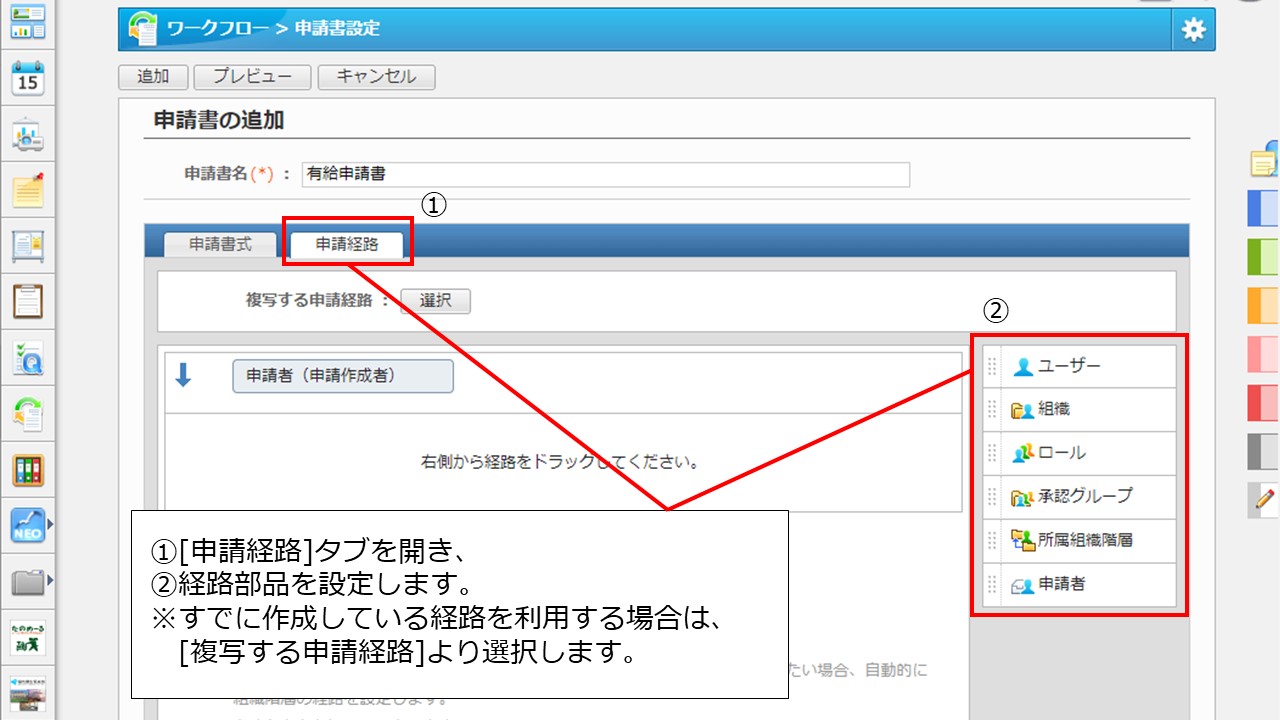Click the group icon for 承認グループ
The height and width of the screenshot is (720, 1280).
point(1022,497)
